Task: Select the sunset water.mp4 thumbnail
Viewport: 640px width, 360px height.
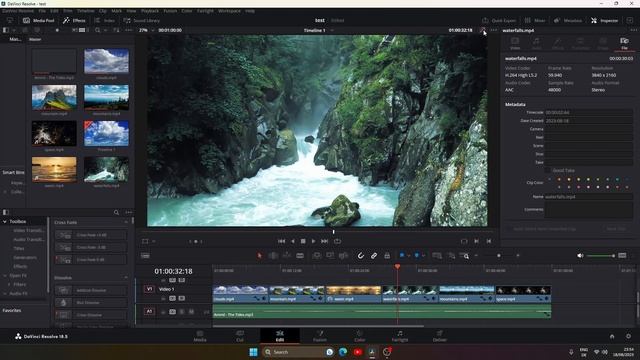Action: [54, 169]
